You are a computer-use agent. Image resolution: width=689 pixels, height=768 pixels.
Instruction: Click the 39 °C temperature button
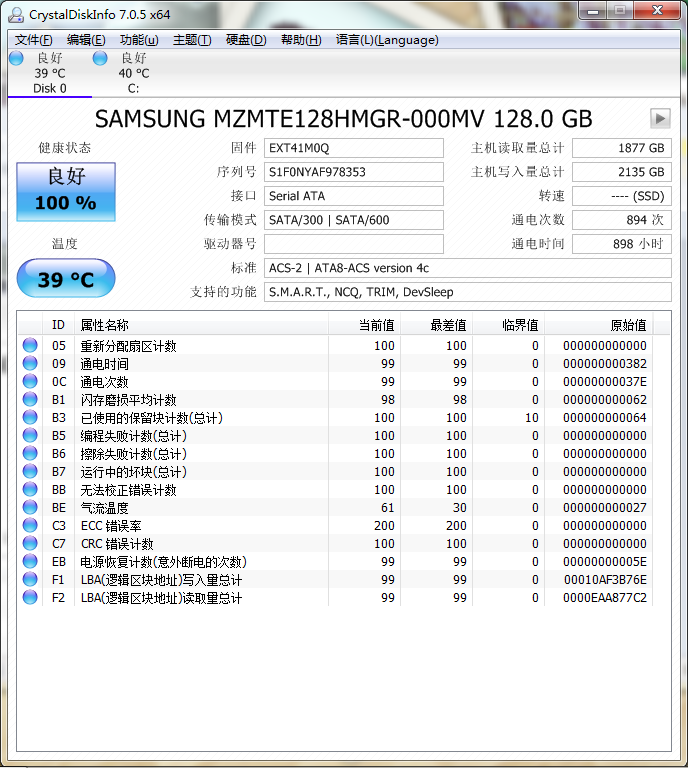coord(66,278)
